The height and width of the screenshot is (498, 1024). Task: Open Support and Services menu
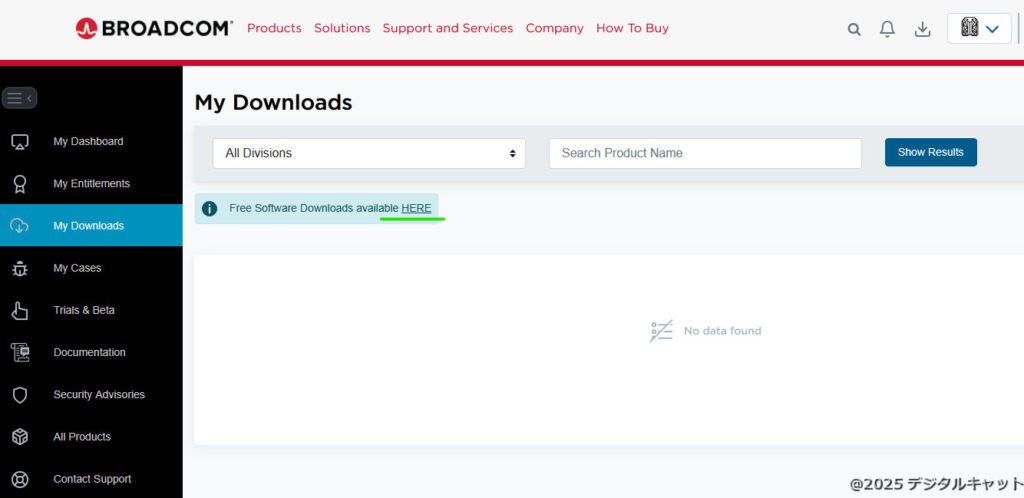point(447,28)
